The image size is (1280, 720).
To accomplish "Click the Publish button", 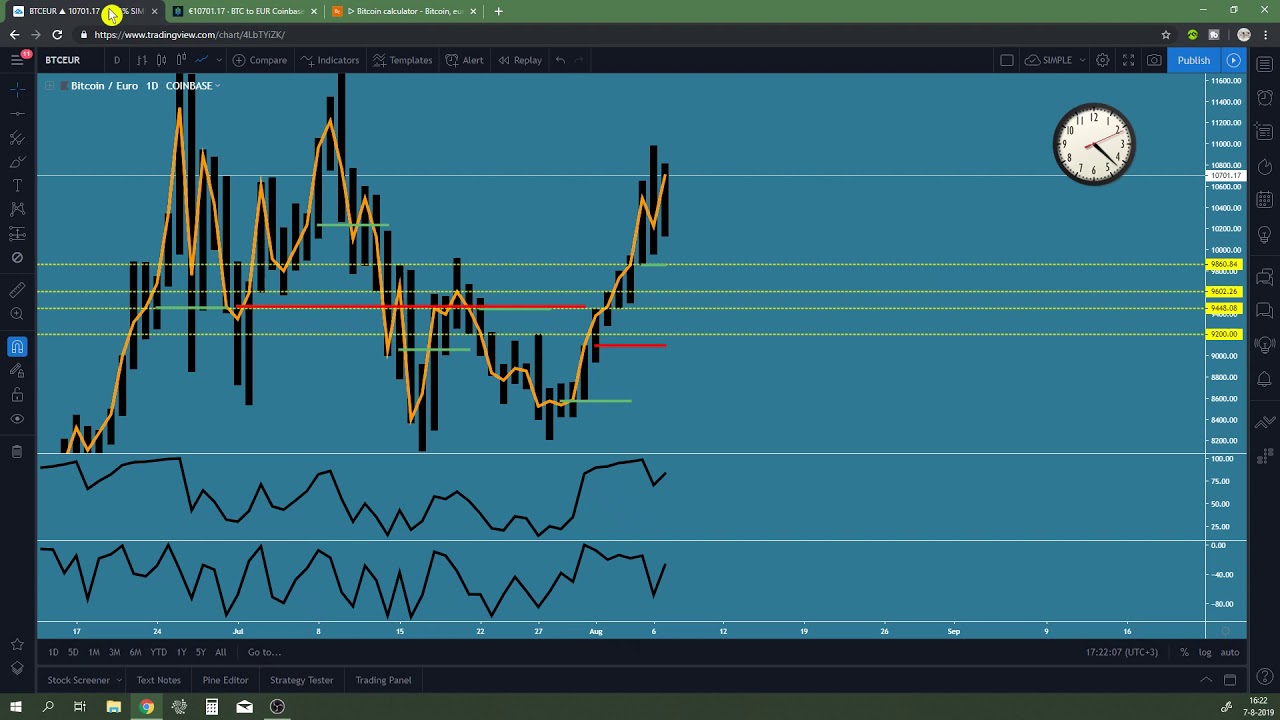I will point(1193,60).
